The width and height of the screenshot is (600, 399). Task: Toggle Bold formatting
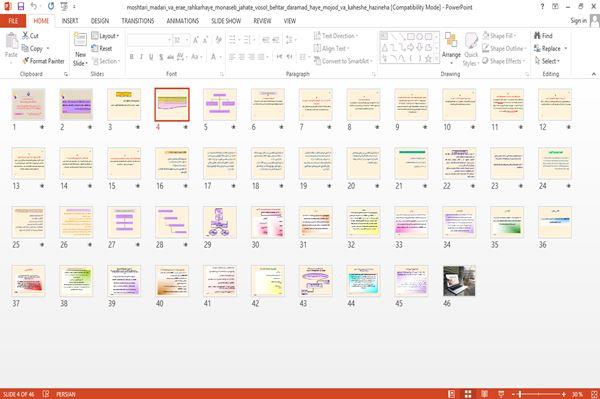(x=132, y=57)
